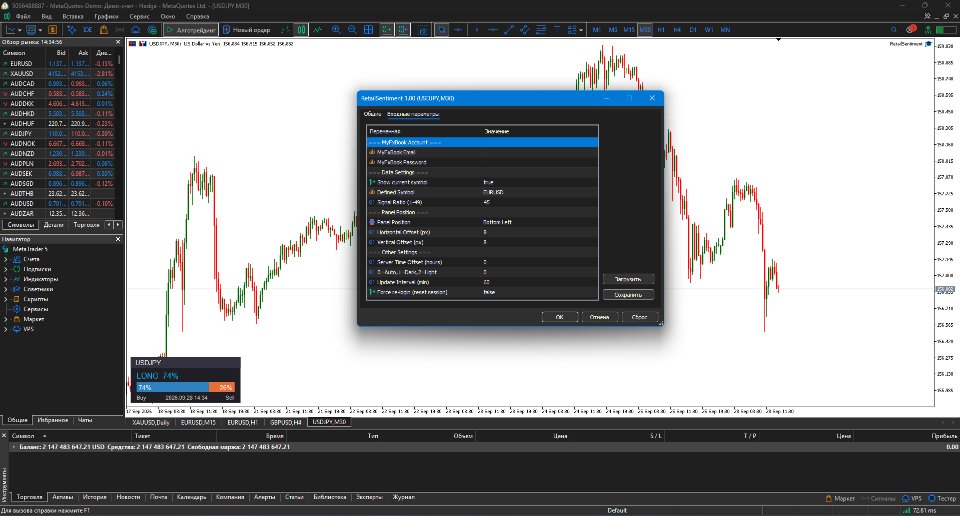This screenshot has height=516, width=960.
Task: Select the H1 timeframe
Action: 661,29
